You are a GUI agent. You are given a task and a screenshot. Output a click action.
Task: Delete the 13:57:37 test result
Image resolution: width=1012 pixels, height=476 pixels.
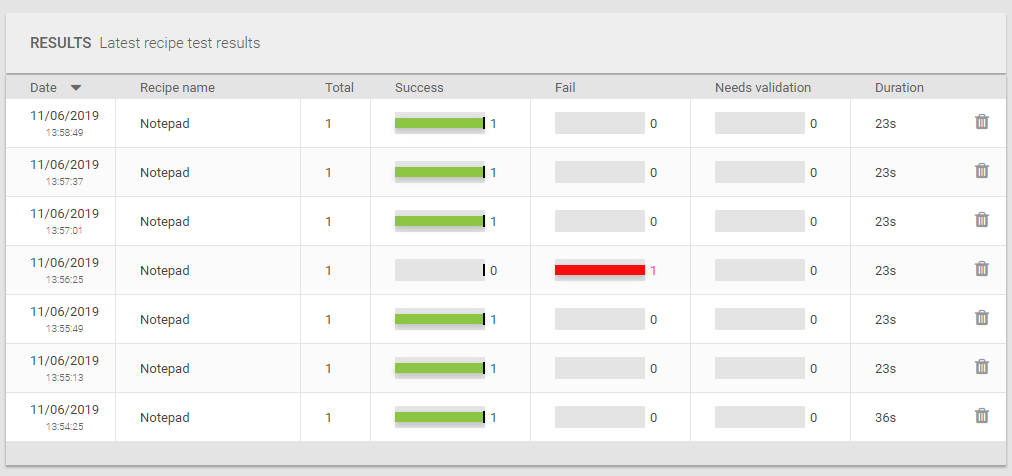(982, 170)
